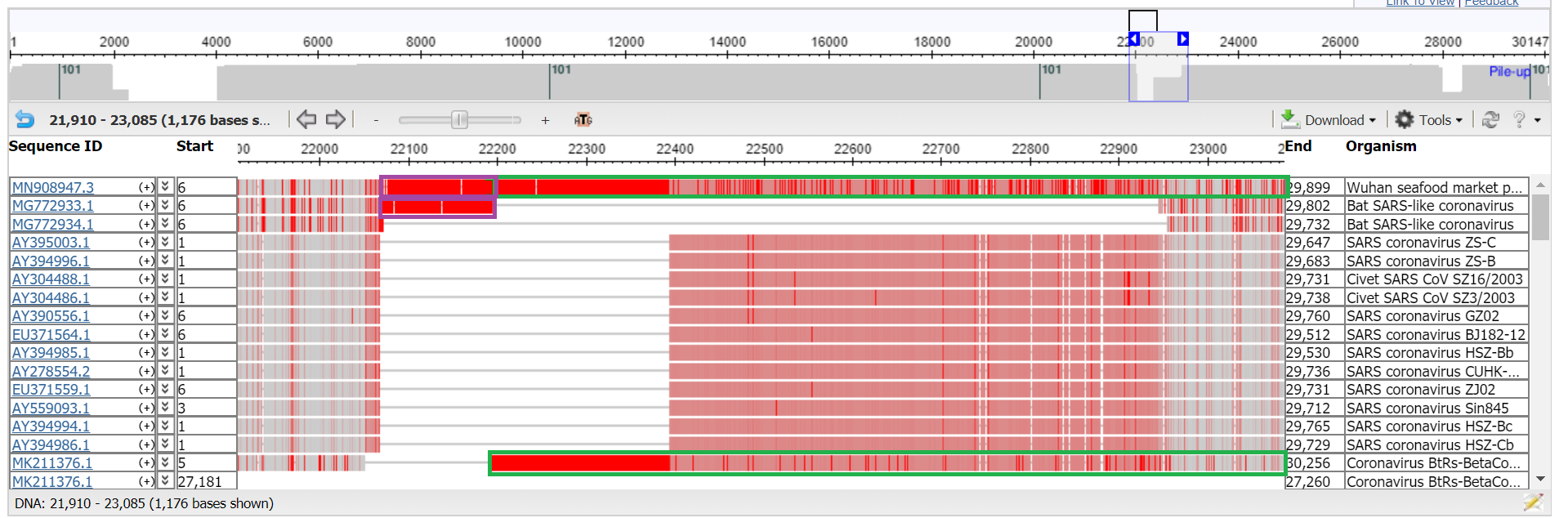Refresh the view with the reload icon

pyautogui.click(x=1490, y=120)
